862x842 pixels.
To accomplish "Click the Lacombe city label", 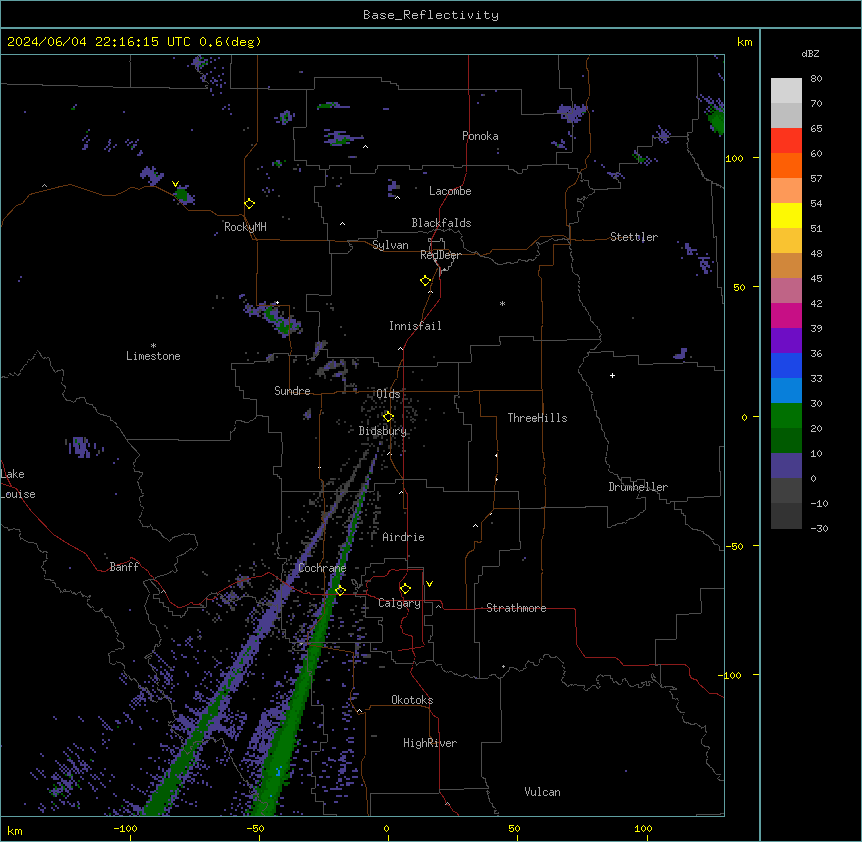I will click(x=450, y=191).
